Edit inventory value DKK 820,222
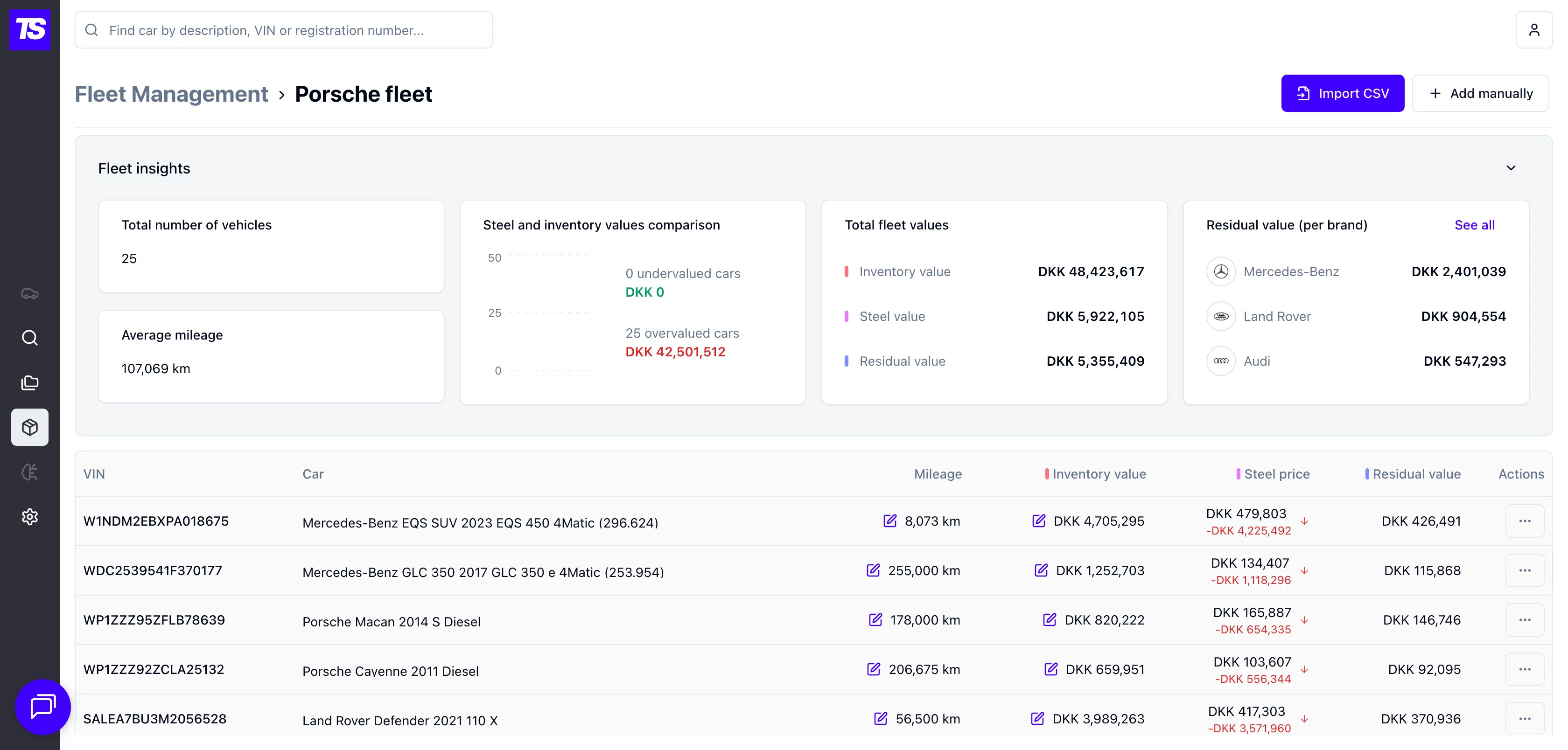 (1050, 619)
